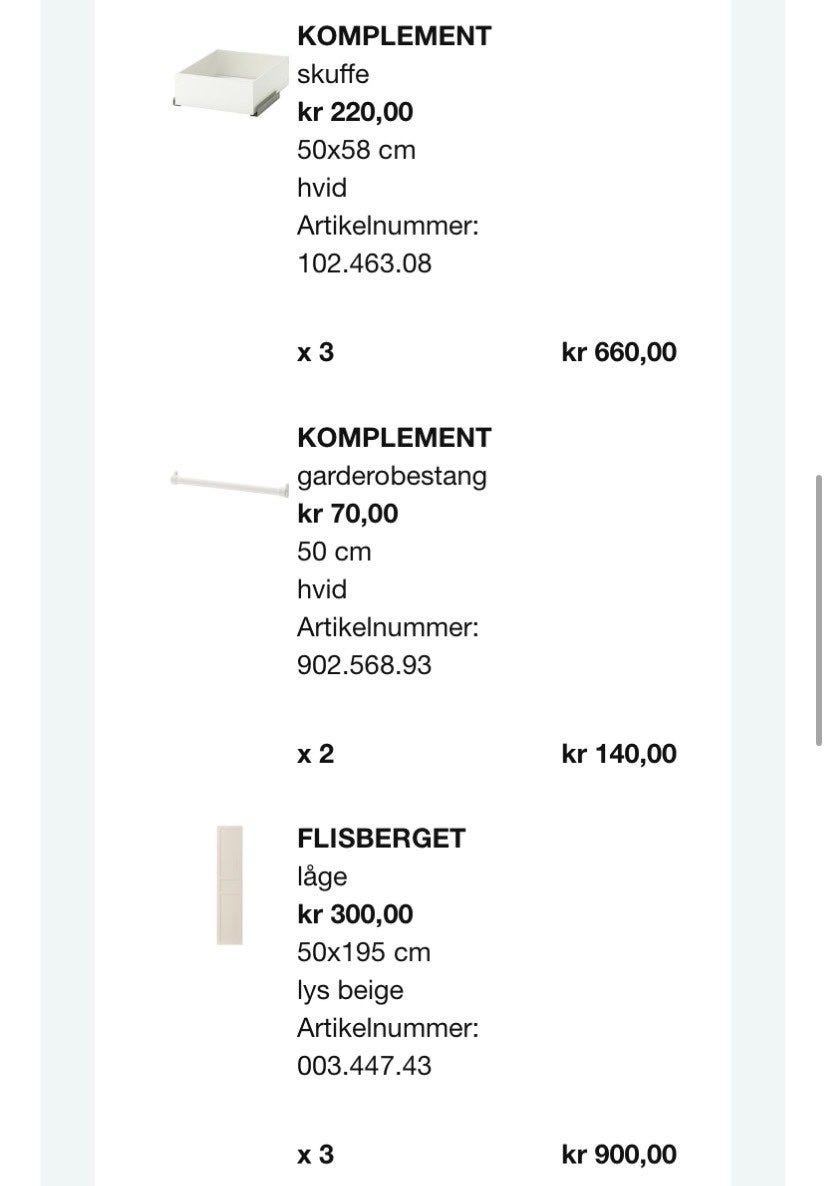Open the FLISBERGET product name link
The width and height of the screenshot is (828, 1186).
coord(381,838)
